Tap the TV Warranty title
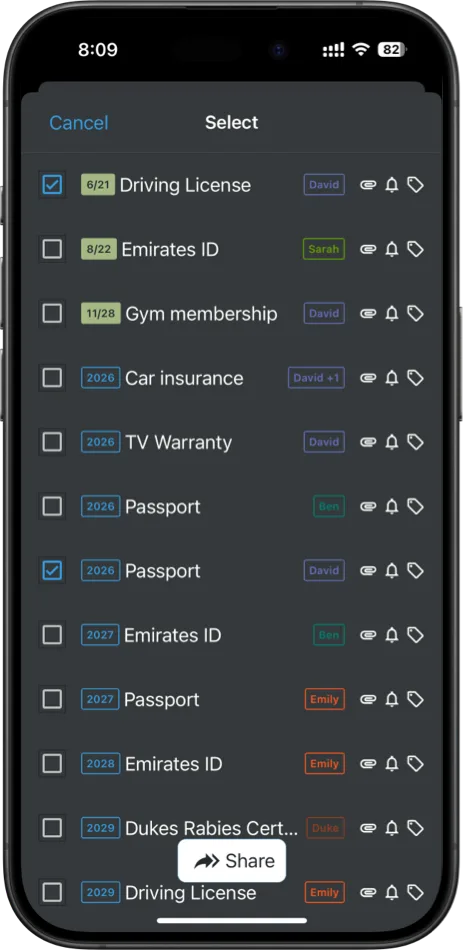The image size is (463, 950). (178, 442)
